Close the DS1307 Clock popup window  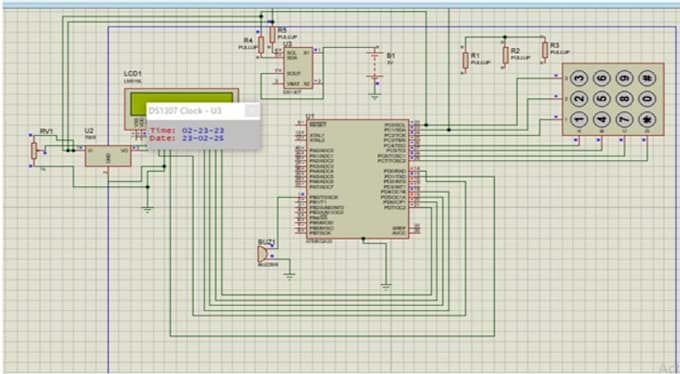[252, 111]
